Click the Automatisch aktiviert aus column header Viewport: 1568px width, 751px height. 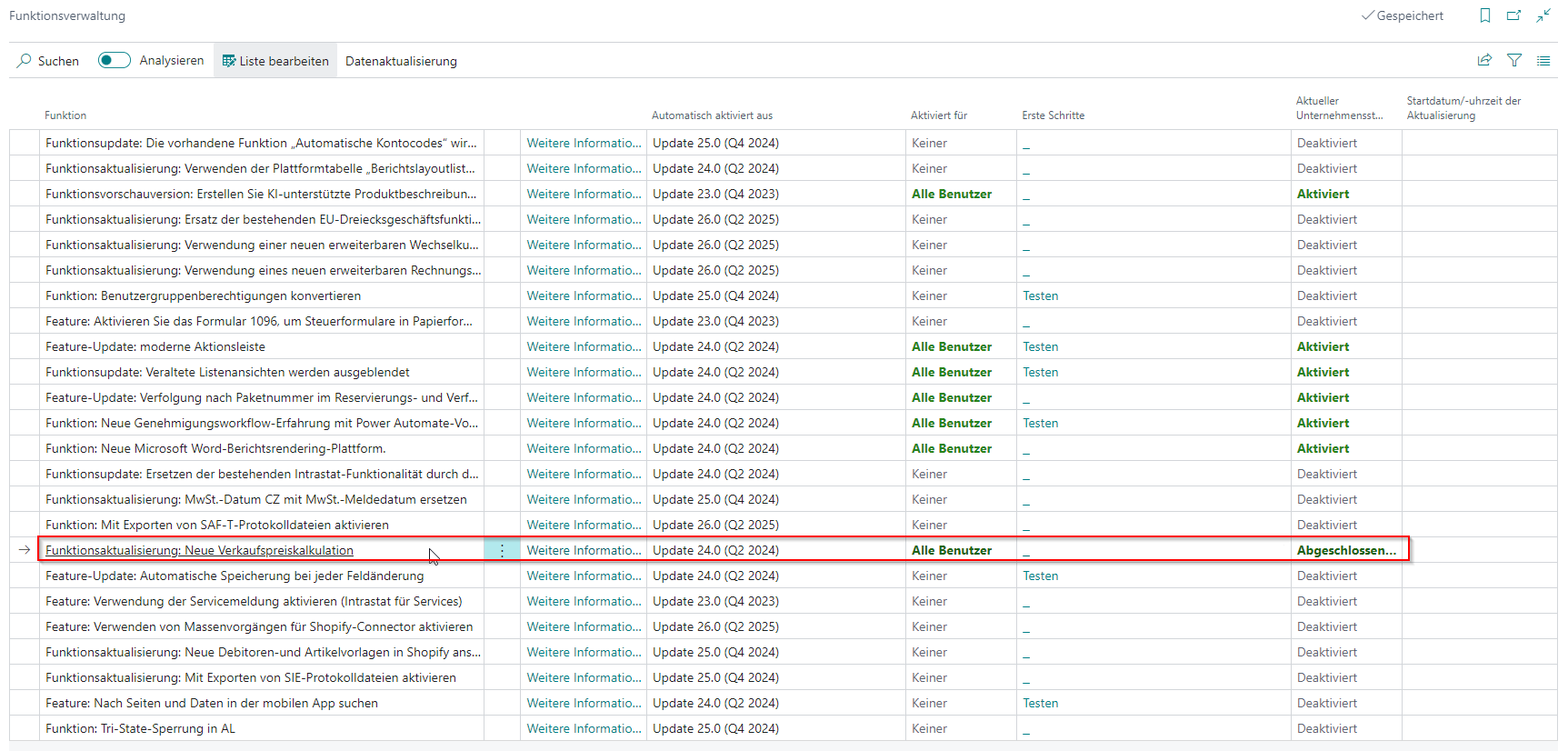coord(712,115)
